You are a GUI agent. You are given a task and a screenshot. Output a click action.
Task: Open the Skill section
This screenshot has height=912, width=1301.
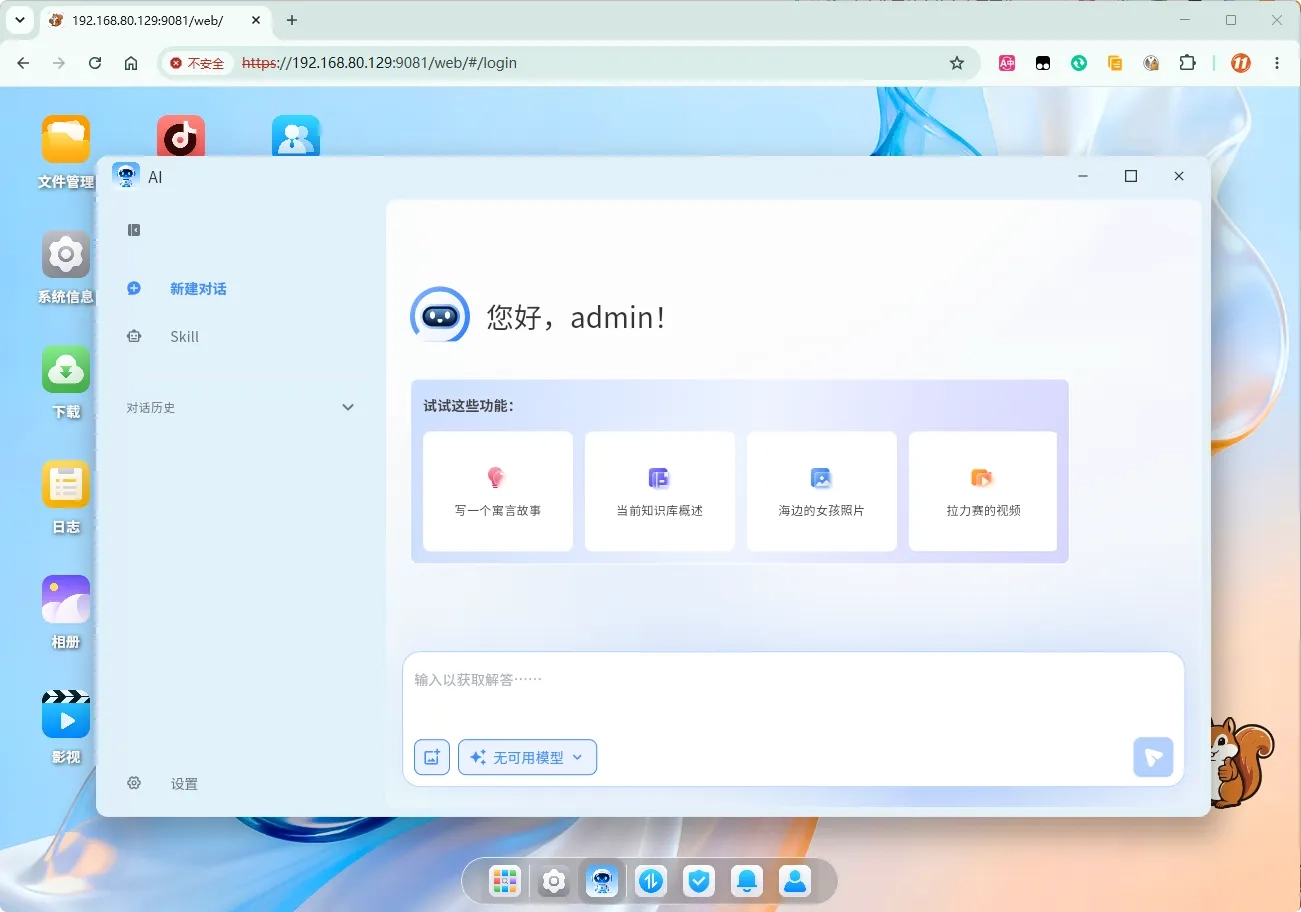(184, 337)
